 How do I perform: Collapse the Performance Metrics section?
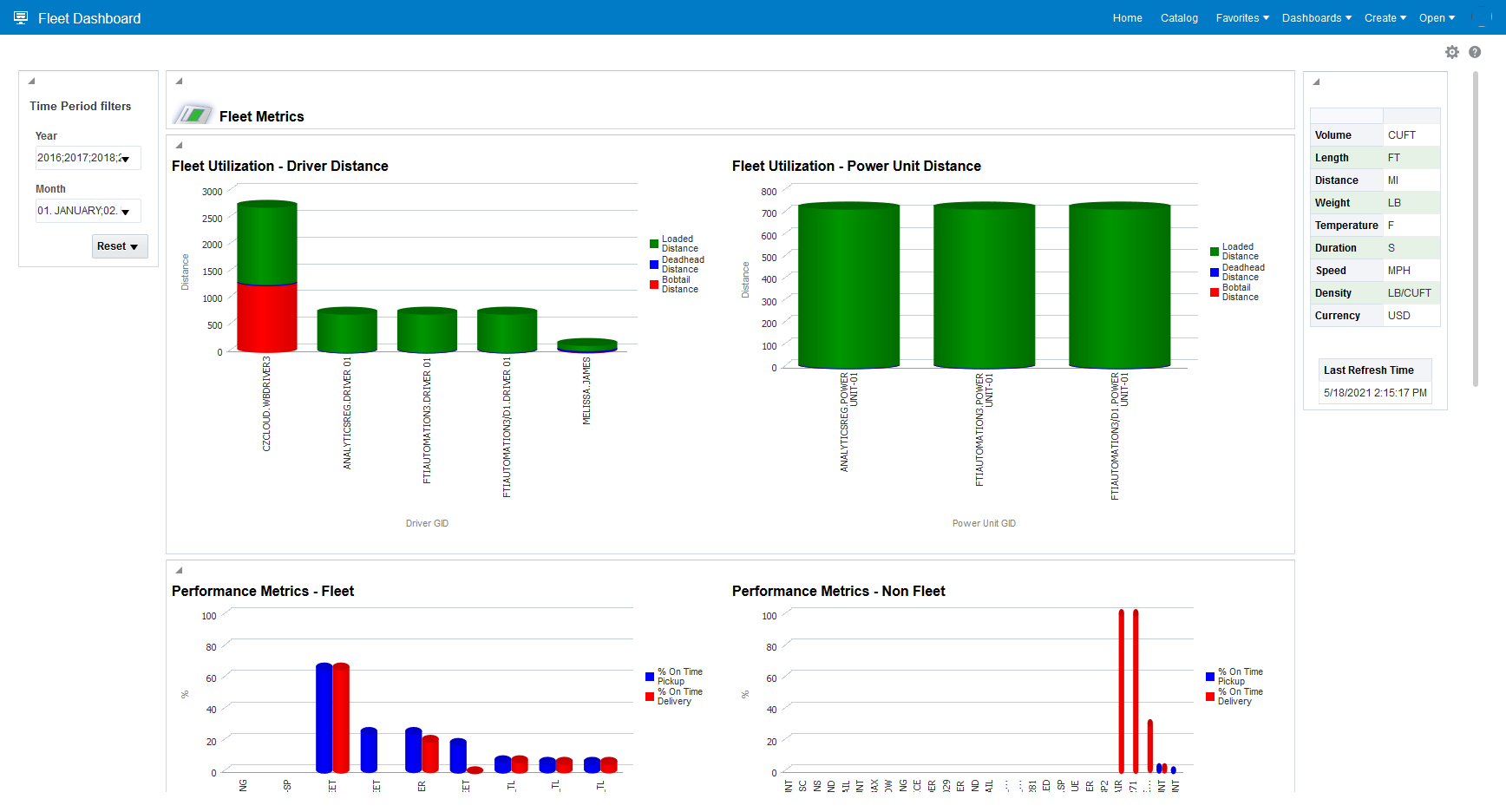[x=180, y=570]
